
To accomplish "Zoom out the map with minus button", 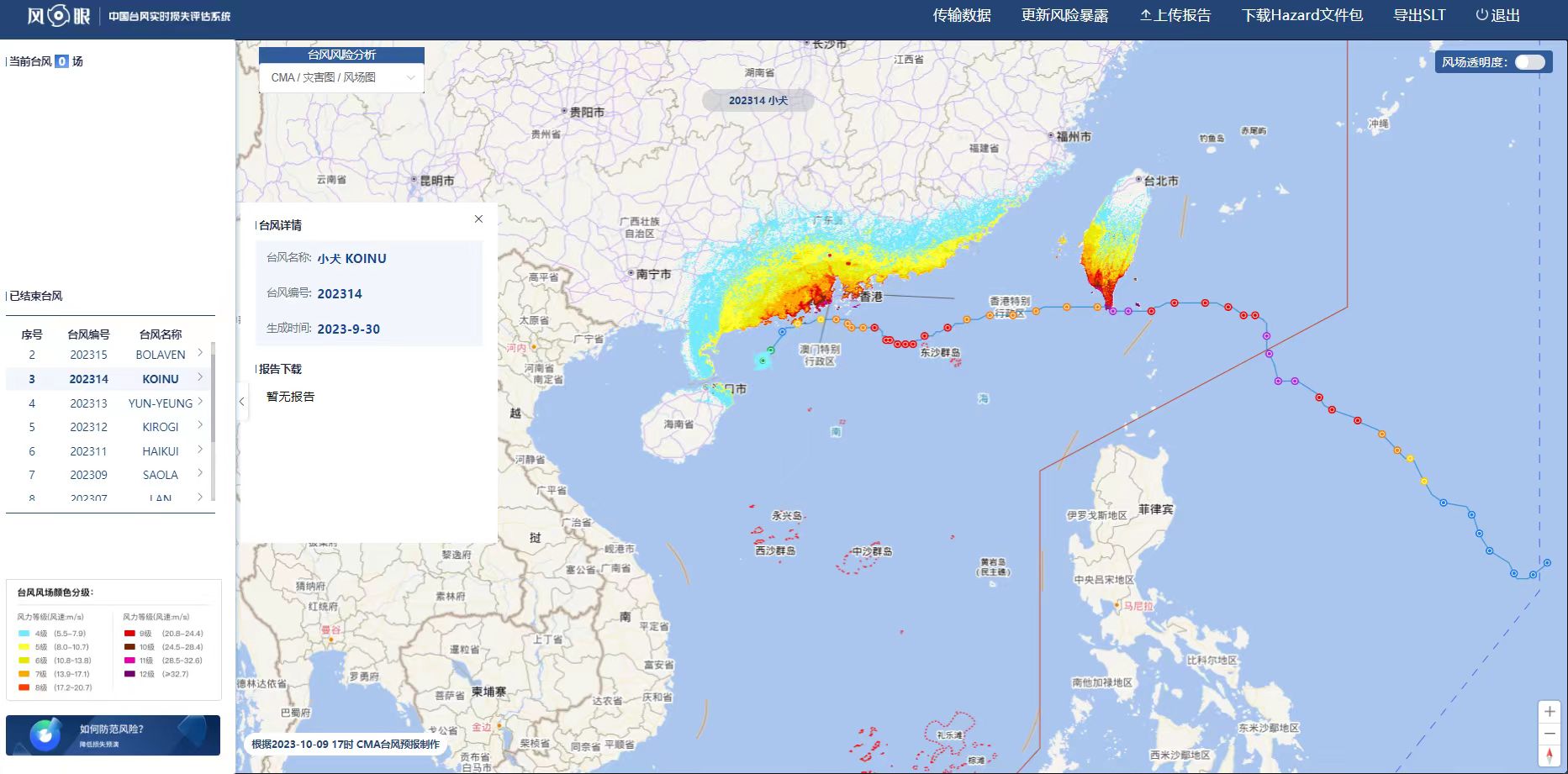I will [1550, 734].
